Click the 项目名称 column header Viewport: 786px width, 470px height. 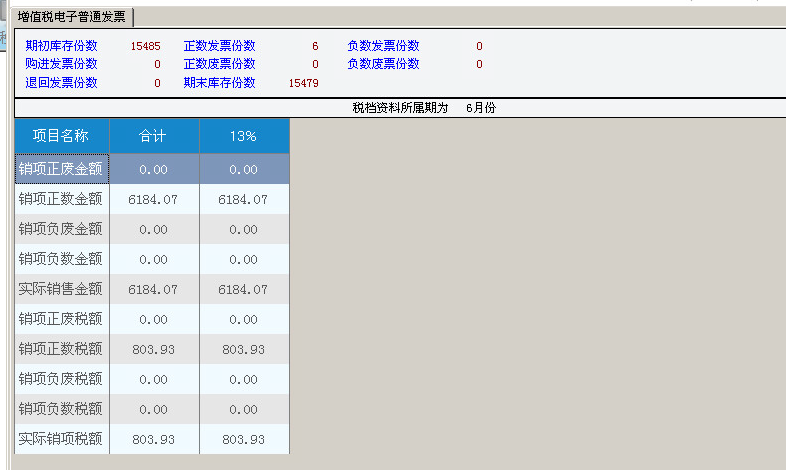(x=61, y=136)
